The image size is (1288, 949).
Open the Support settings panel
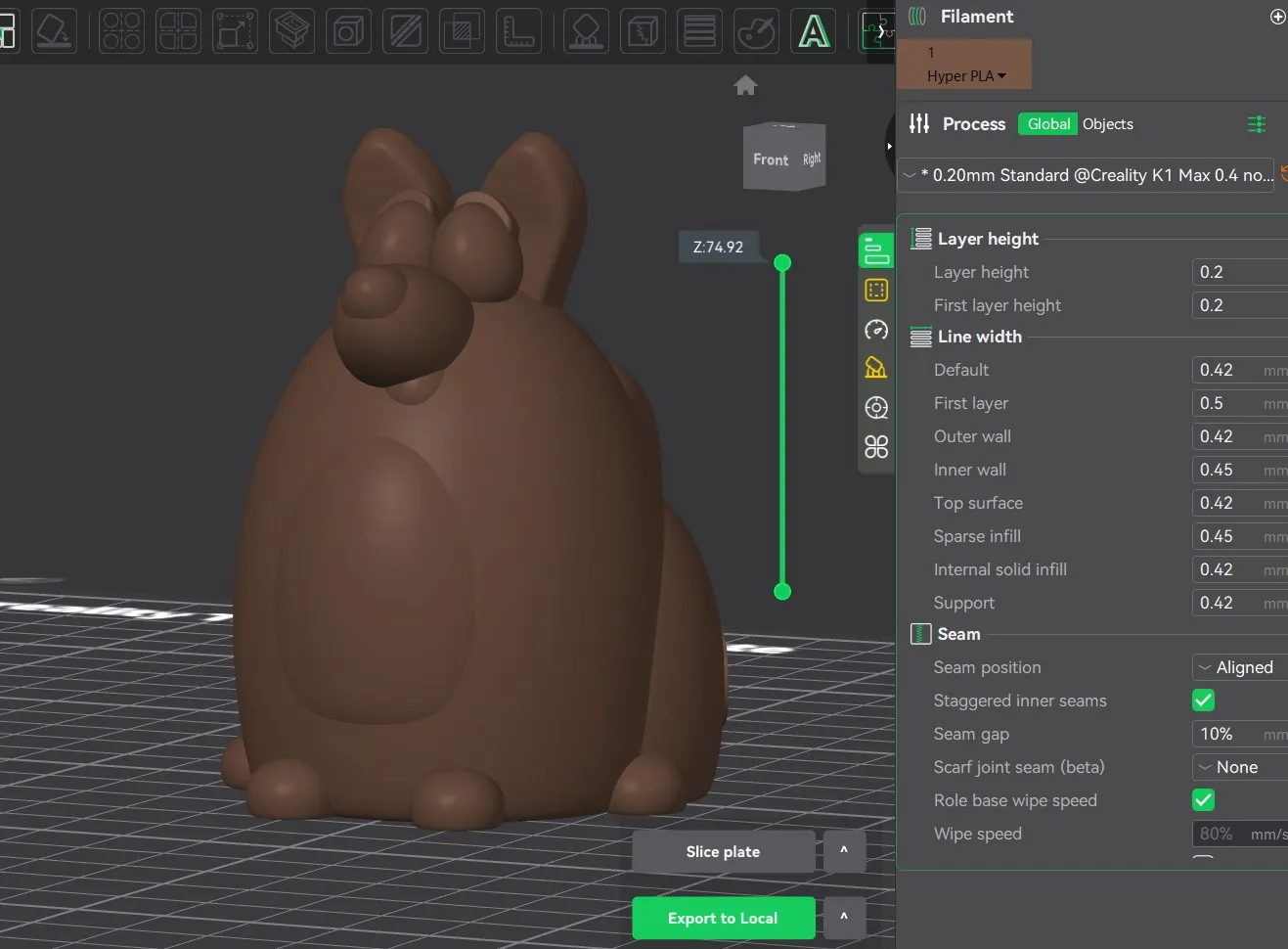[x=876, y=369]
